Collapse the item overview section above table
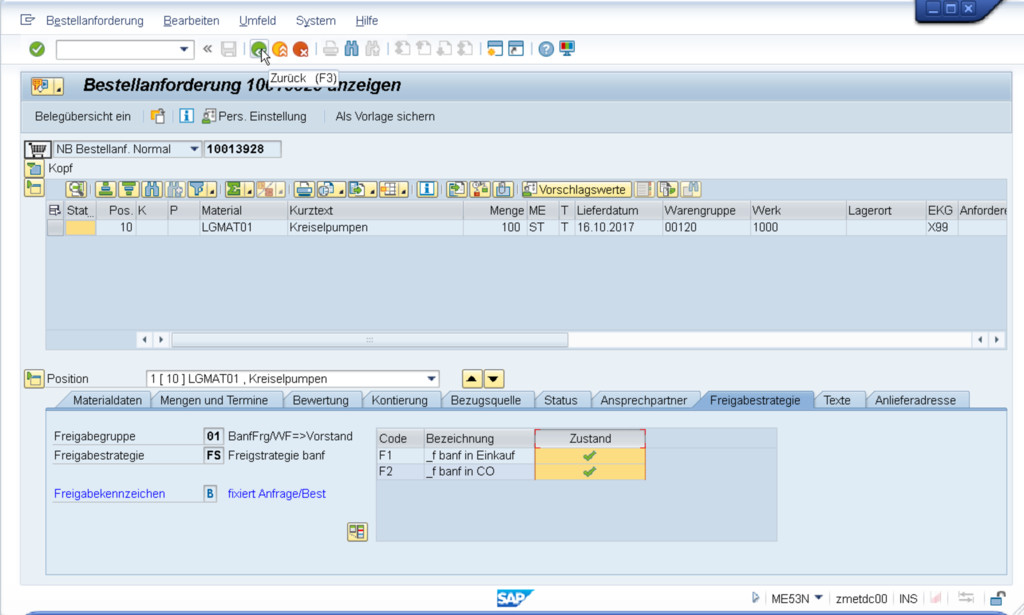Viewport: 1024px width, 615px height. click(34, 188)
